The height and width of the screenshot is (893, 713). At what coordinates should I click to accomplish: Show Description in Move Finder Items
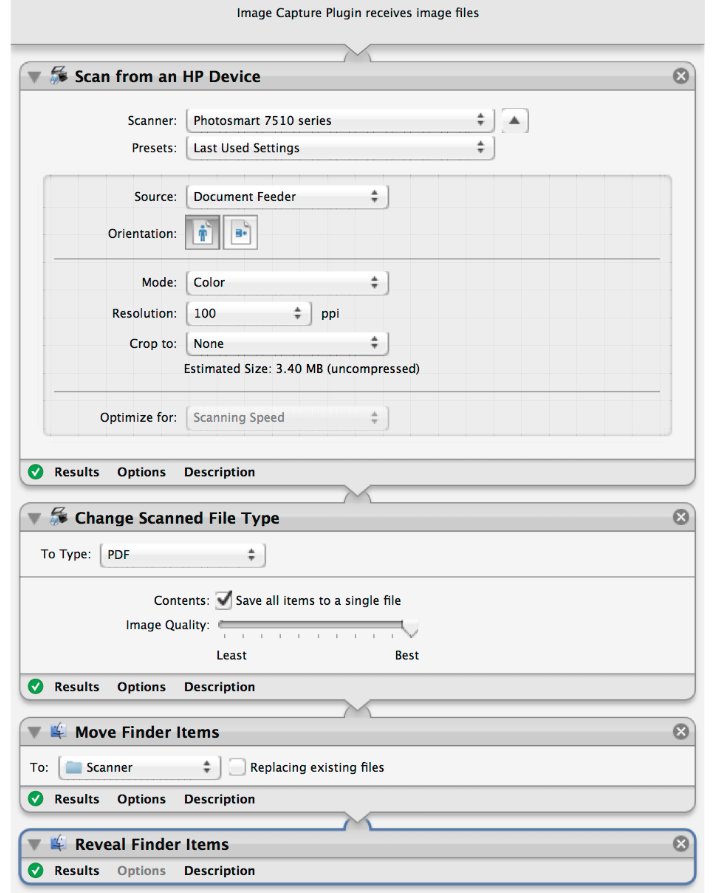tap(219, 799)
